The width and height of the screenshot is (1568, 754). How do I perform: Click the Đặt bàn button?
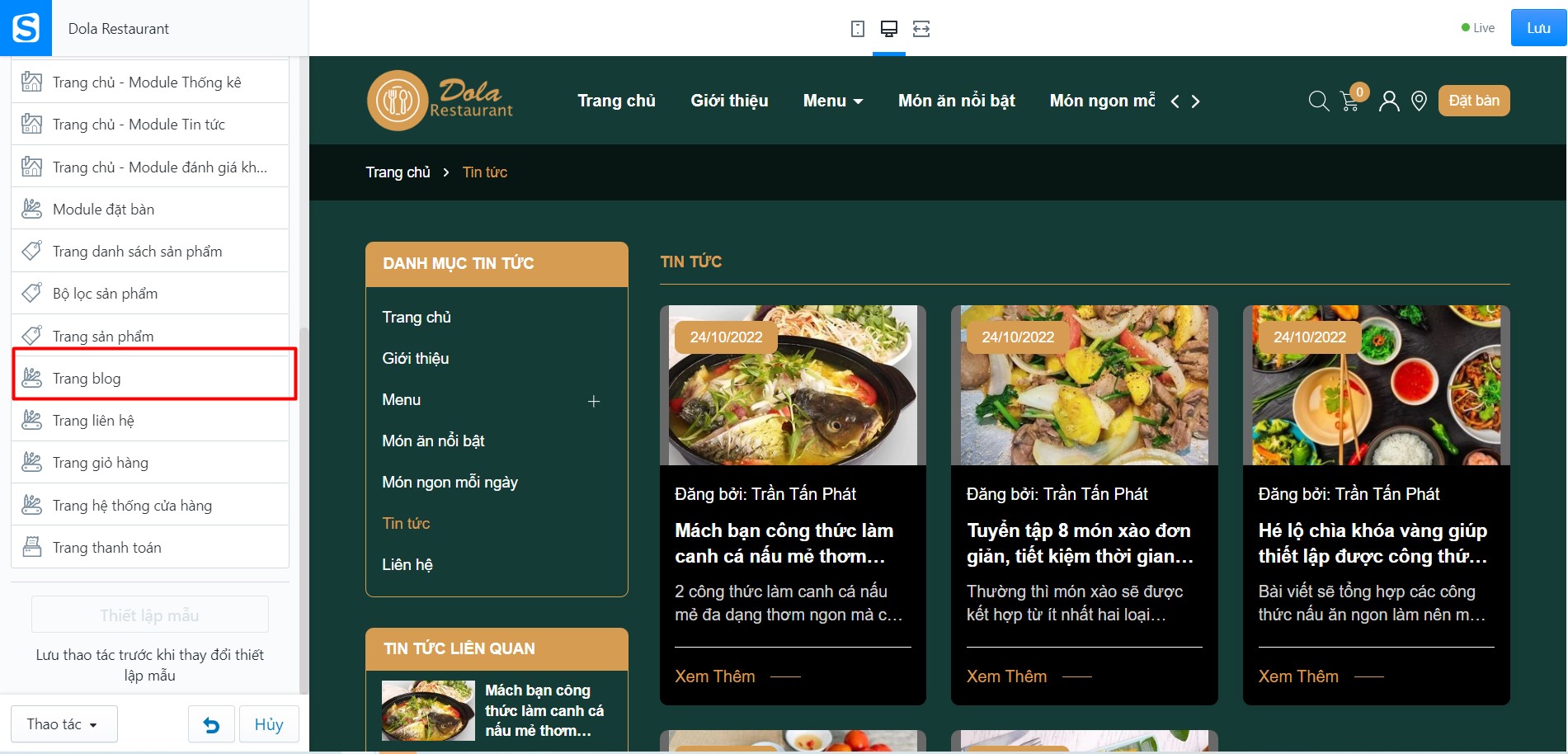[x=1474, y=101]
